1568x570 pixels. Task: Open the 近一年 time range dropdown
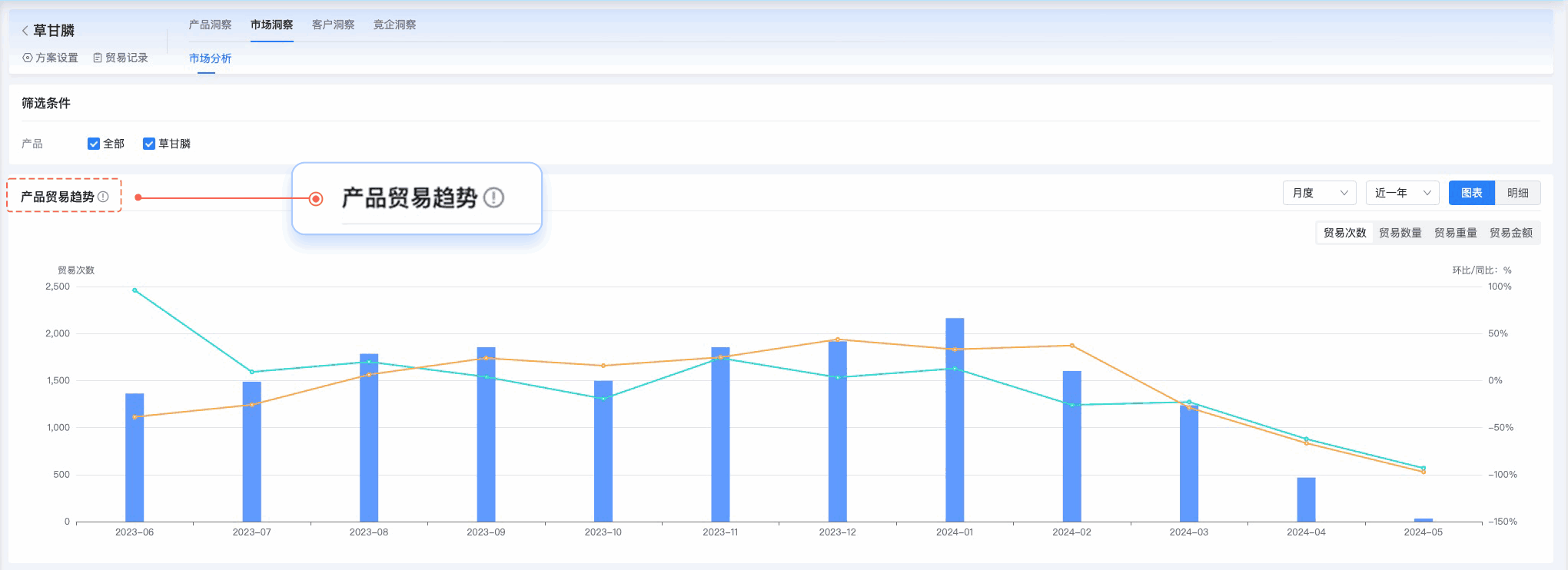click(x=1402, y=193)
